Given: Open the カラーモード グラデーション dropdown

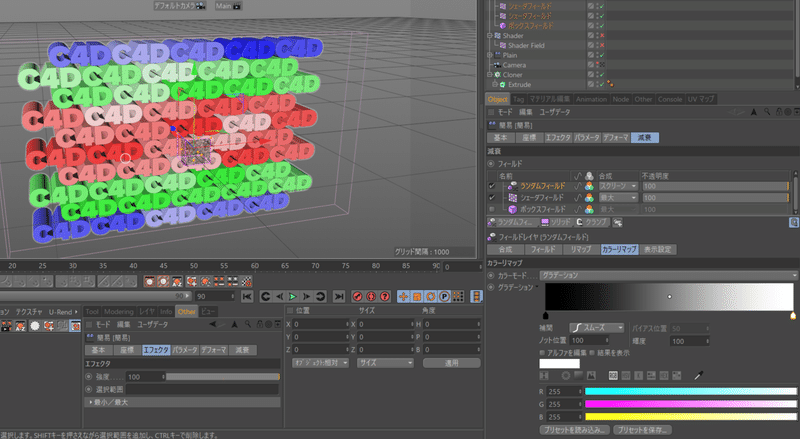Looking at the screenshot, I should [668, 276].
